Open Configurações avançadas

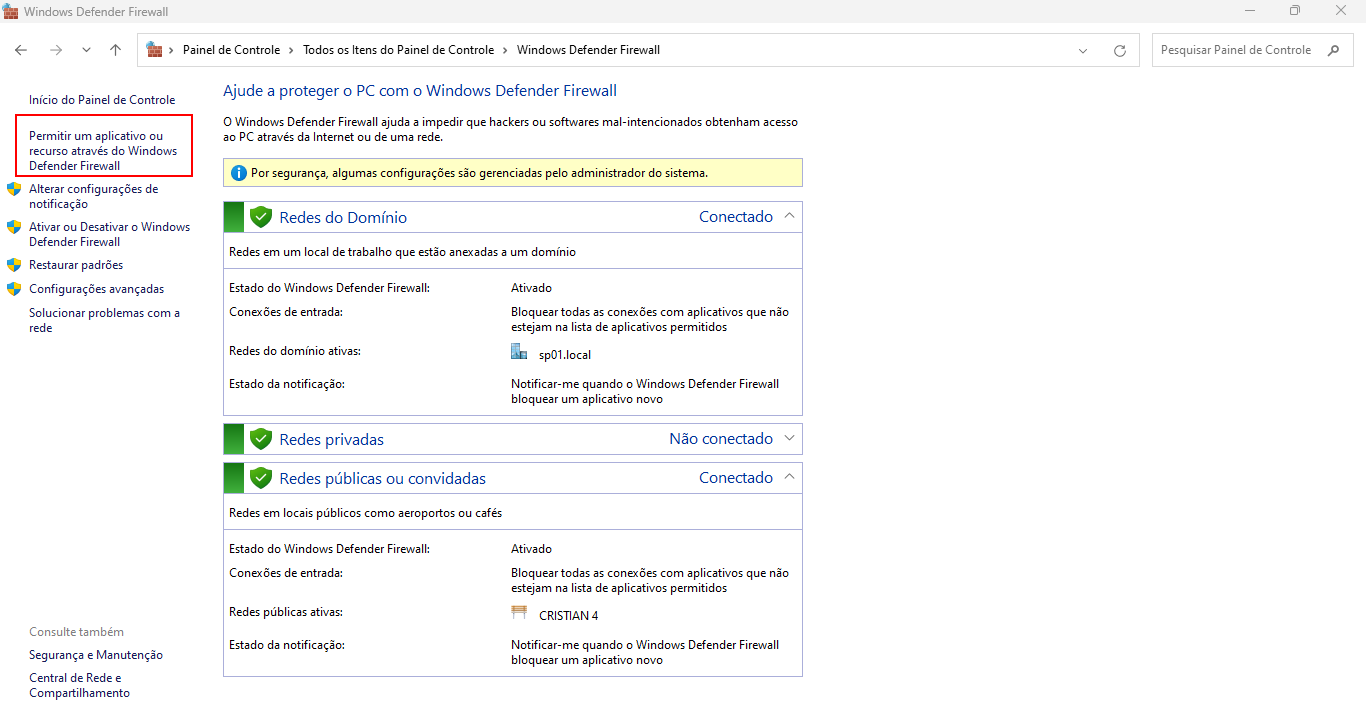click(96, 289)
